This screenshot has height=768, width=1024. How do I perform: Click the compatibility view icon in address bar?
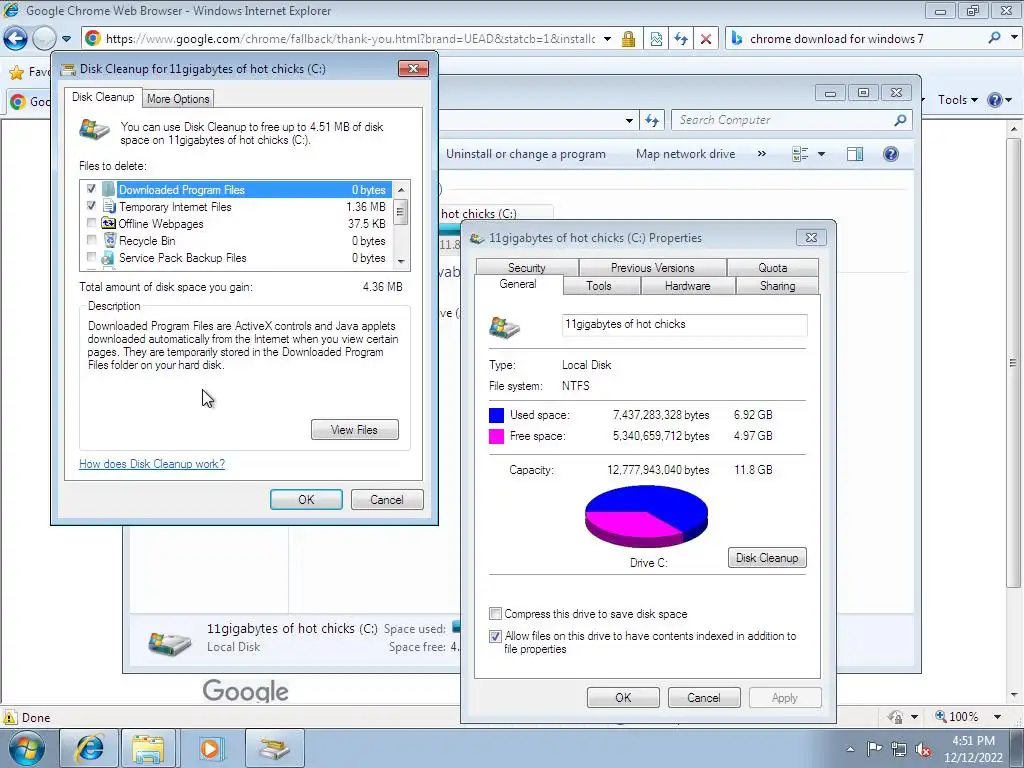click(x=656, y=39)
